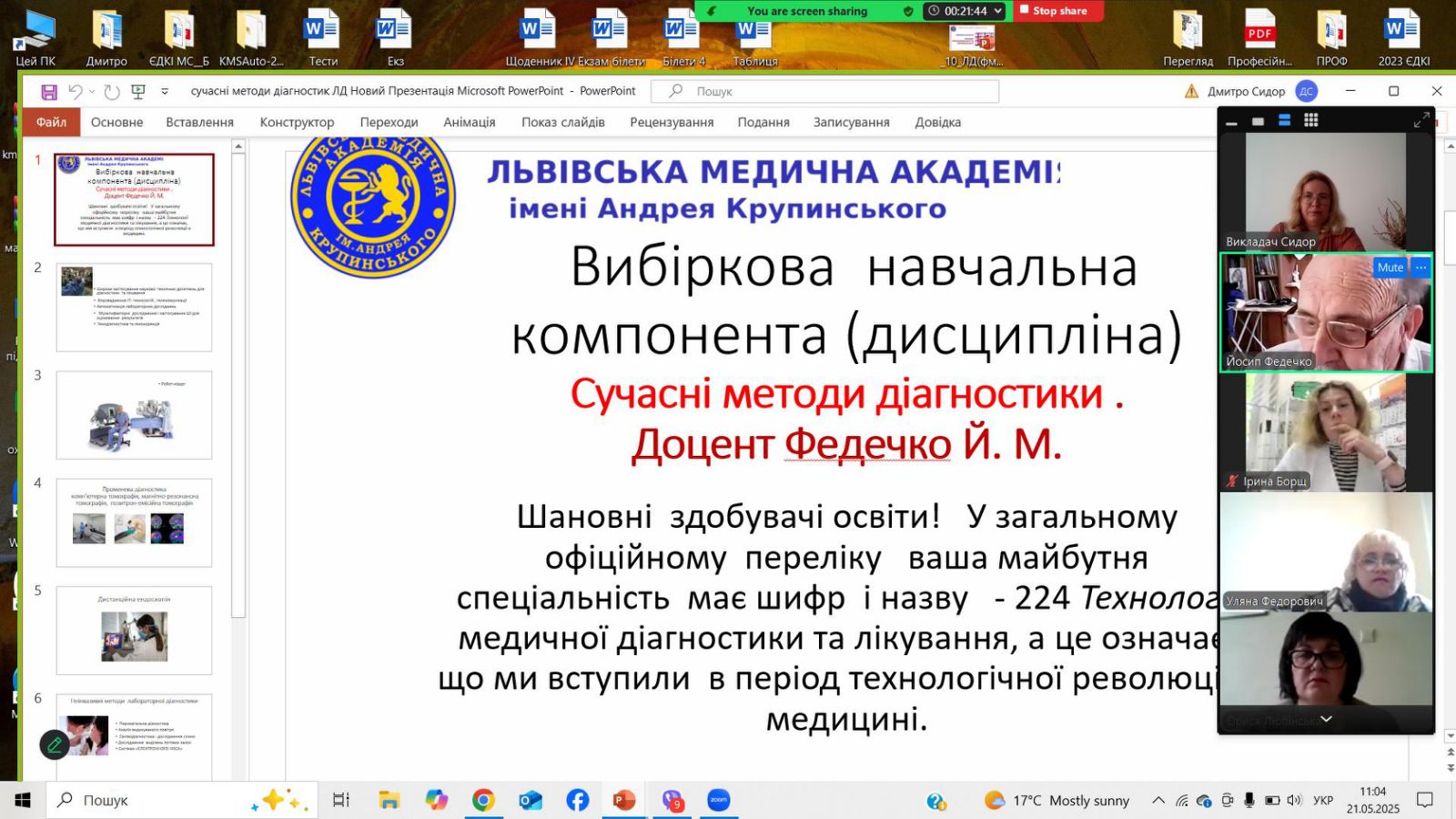
Task: Click the taskbar Пошук search field
Action: pyautogui.click(x=182, y=800)
